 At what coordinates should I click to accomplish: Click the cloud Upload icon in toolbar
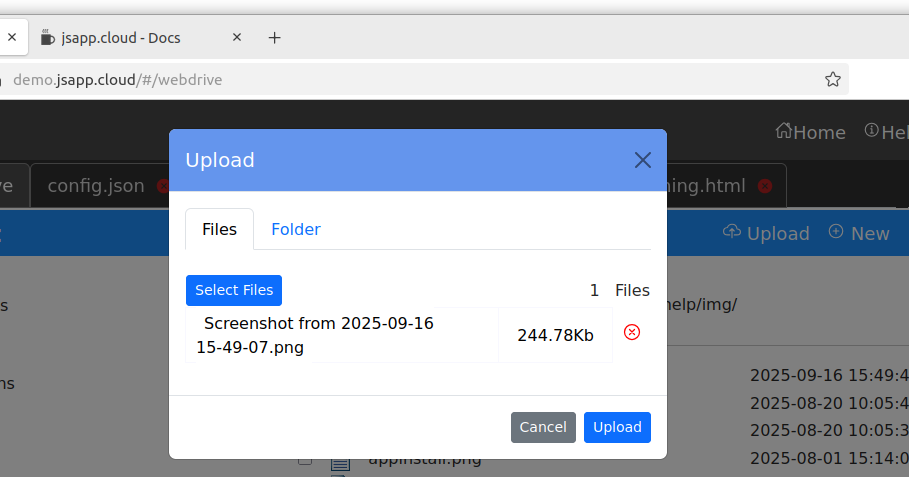(731, 232)
